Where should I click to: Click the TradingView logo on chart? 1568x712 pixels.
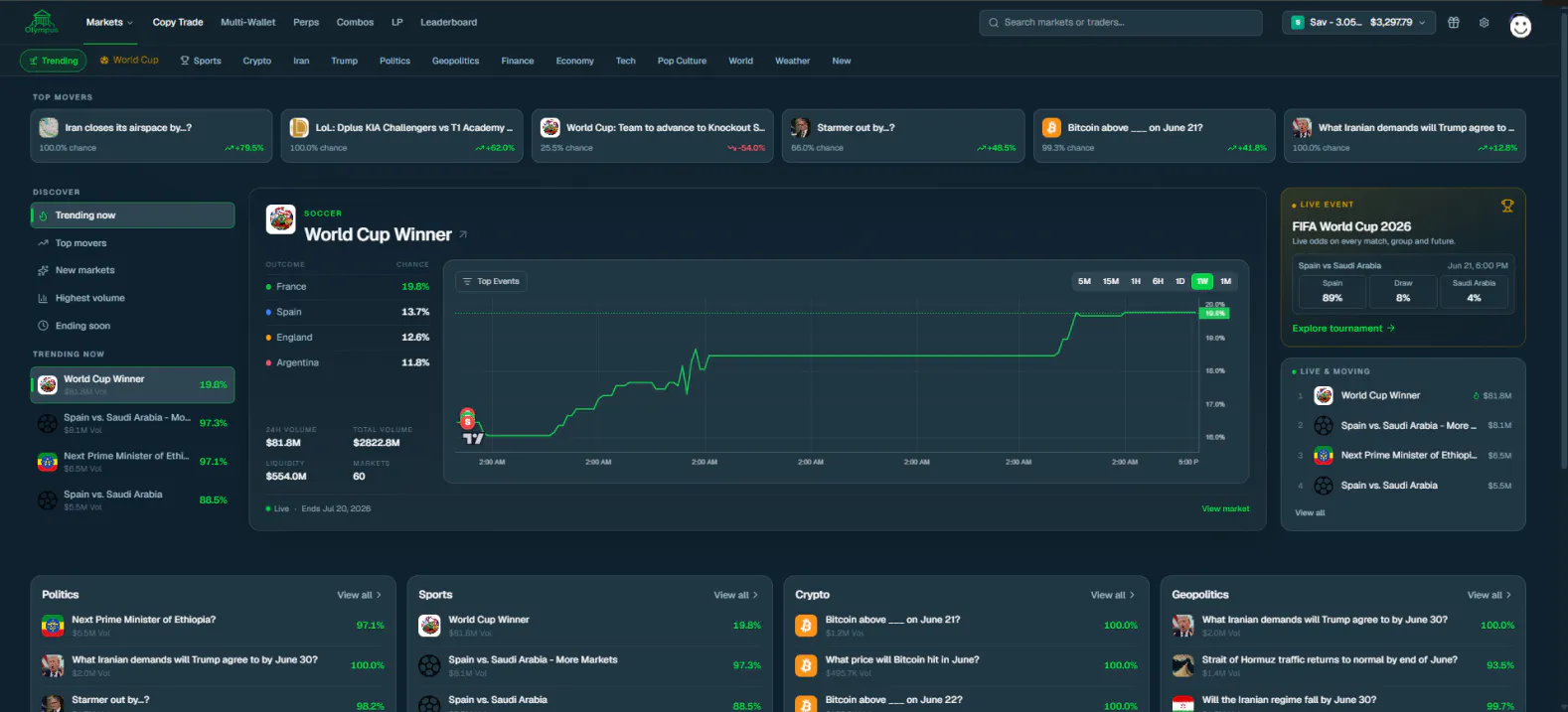click(x=473, y=438)
